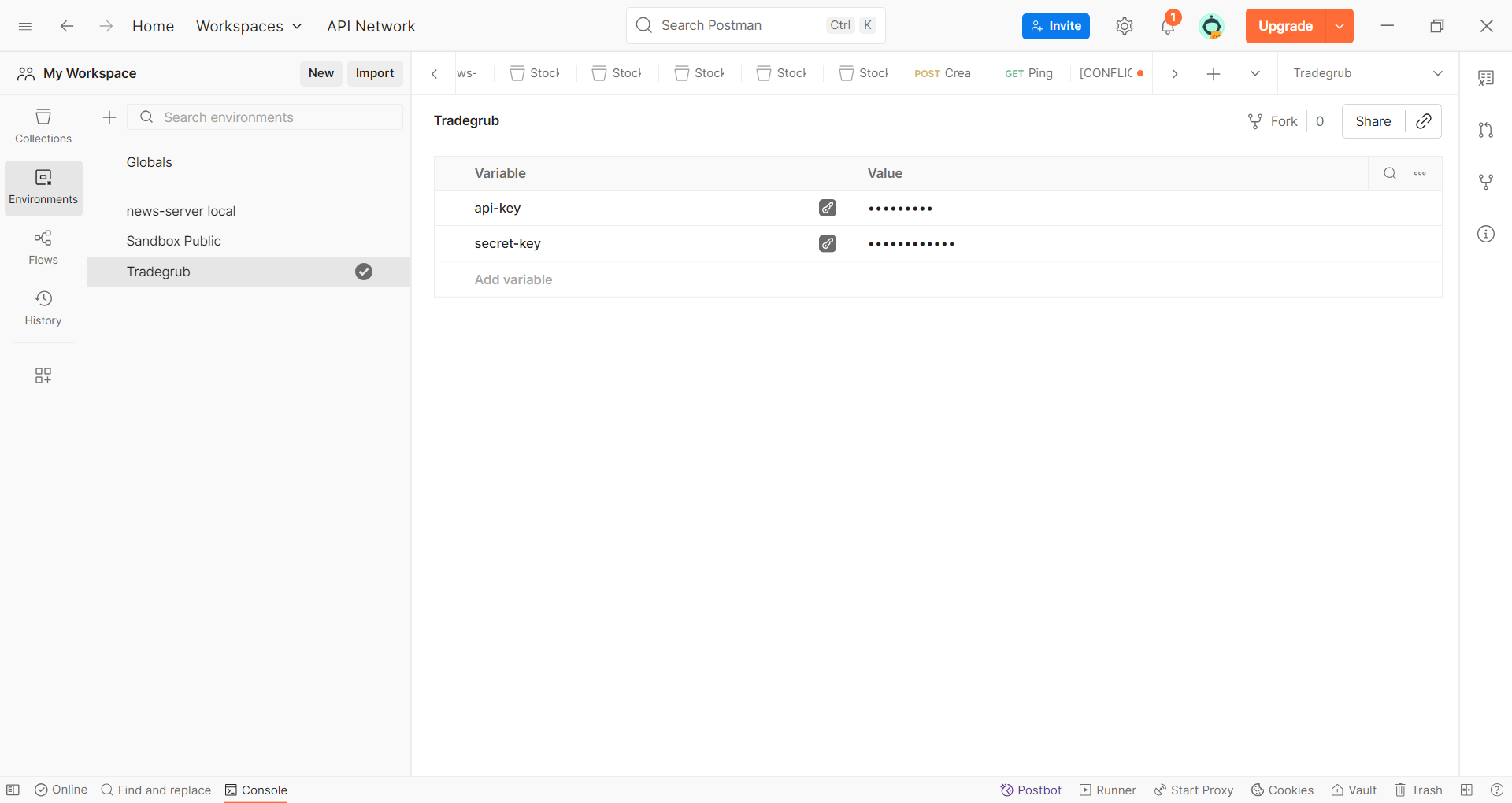Screen dimensions: 1512x803
Task: Copy environment link with link icon
Action: pos(1423,121)
